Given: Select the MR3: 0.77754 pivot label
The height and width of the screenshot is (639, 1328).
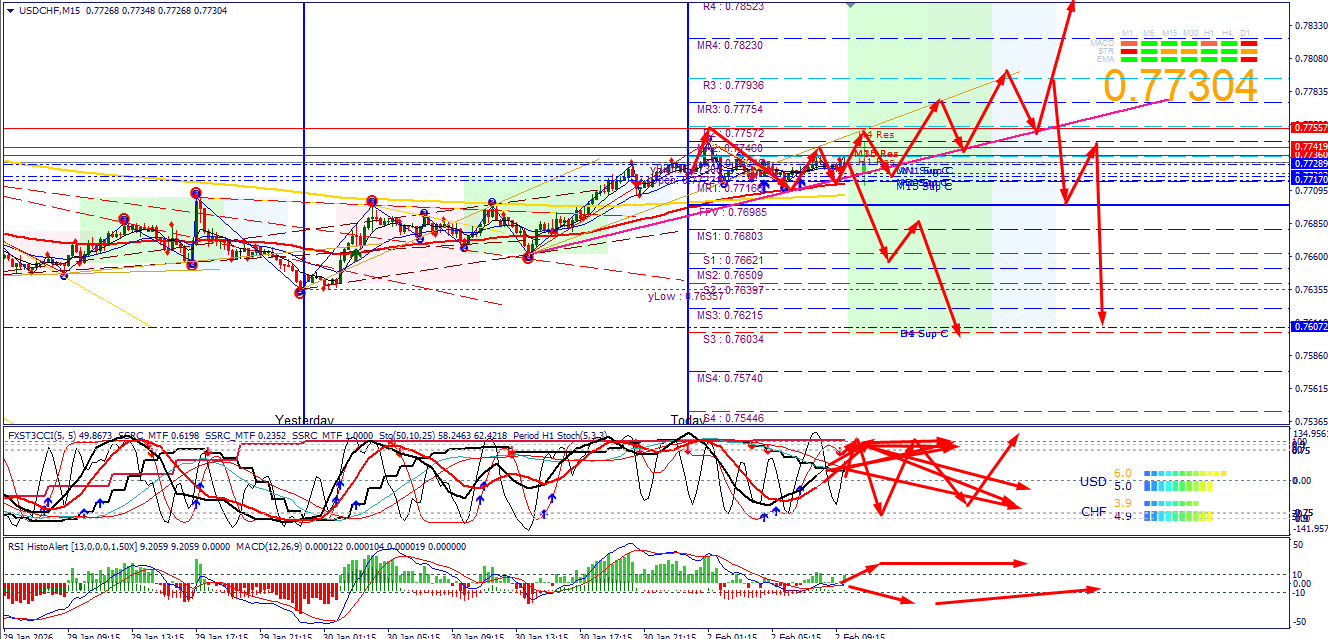Looking at the screenshot, I should tap(730, 109).
